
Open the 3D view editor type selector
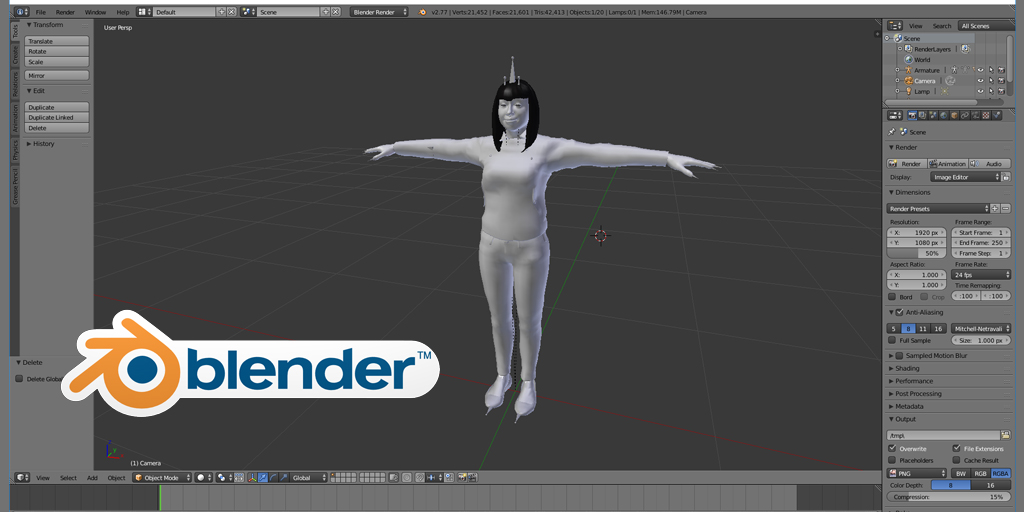tap(22, 477)
